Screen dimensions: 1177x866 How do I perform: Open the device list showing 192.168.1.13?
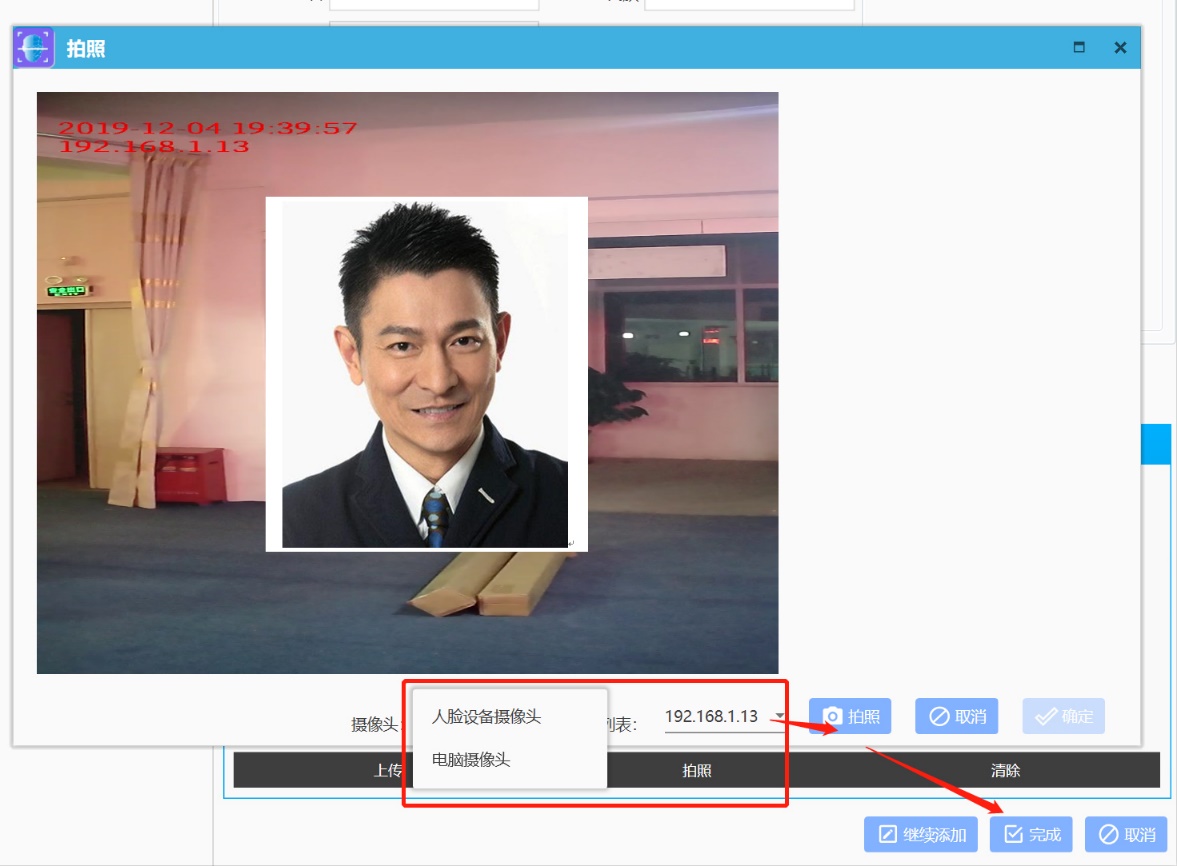712,716
